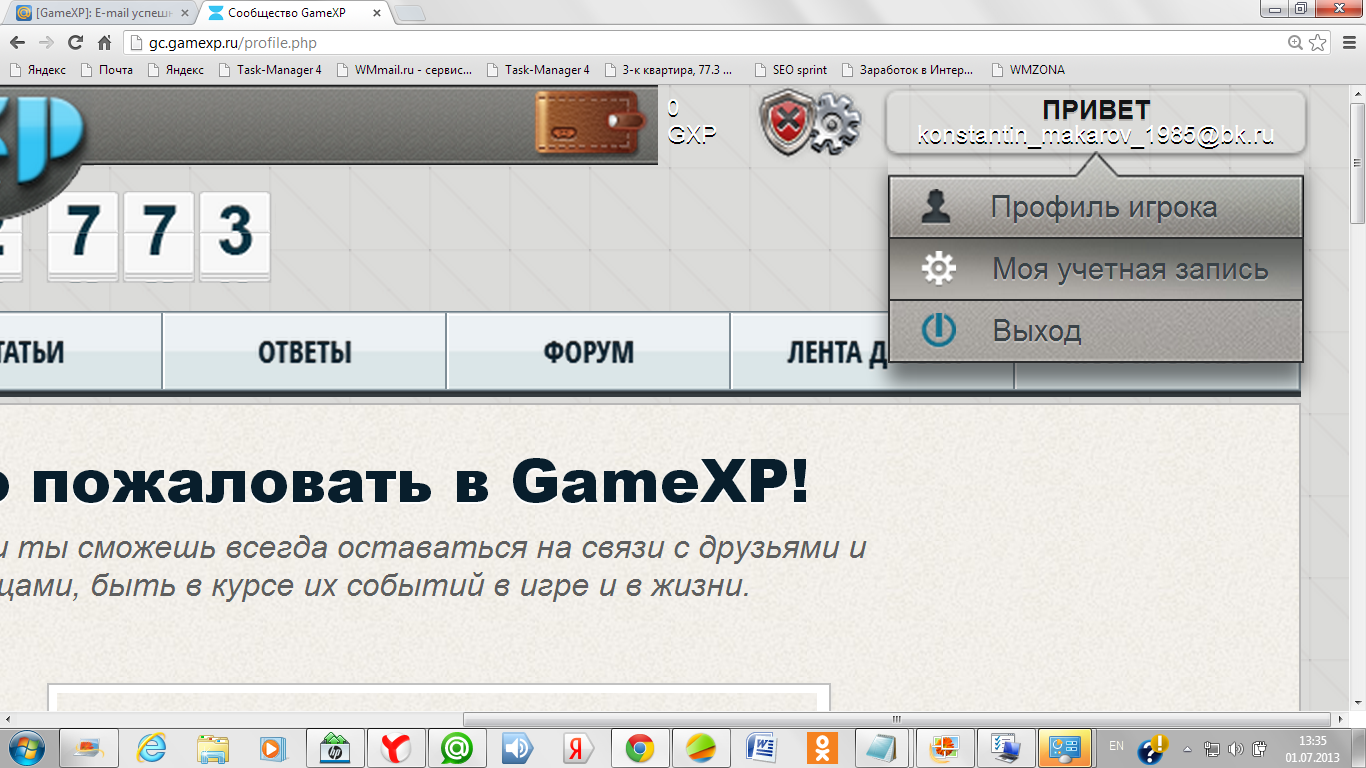Open a new browser tab
1366x768 pixels.
(x=410, y=13)
